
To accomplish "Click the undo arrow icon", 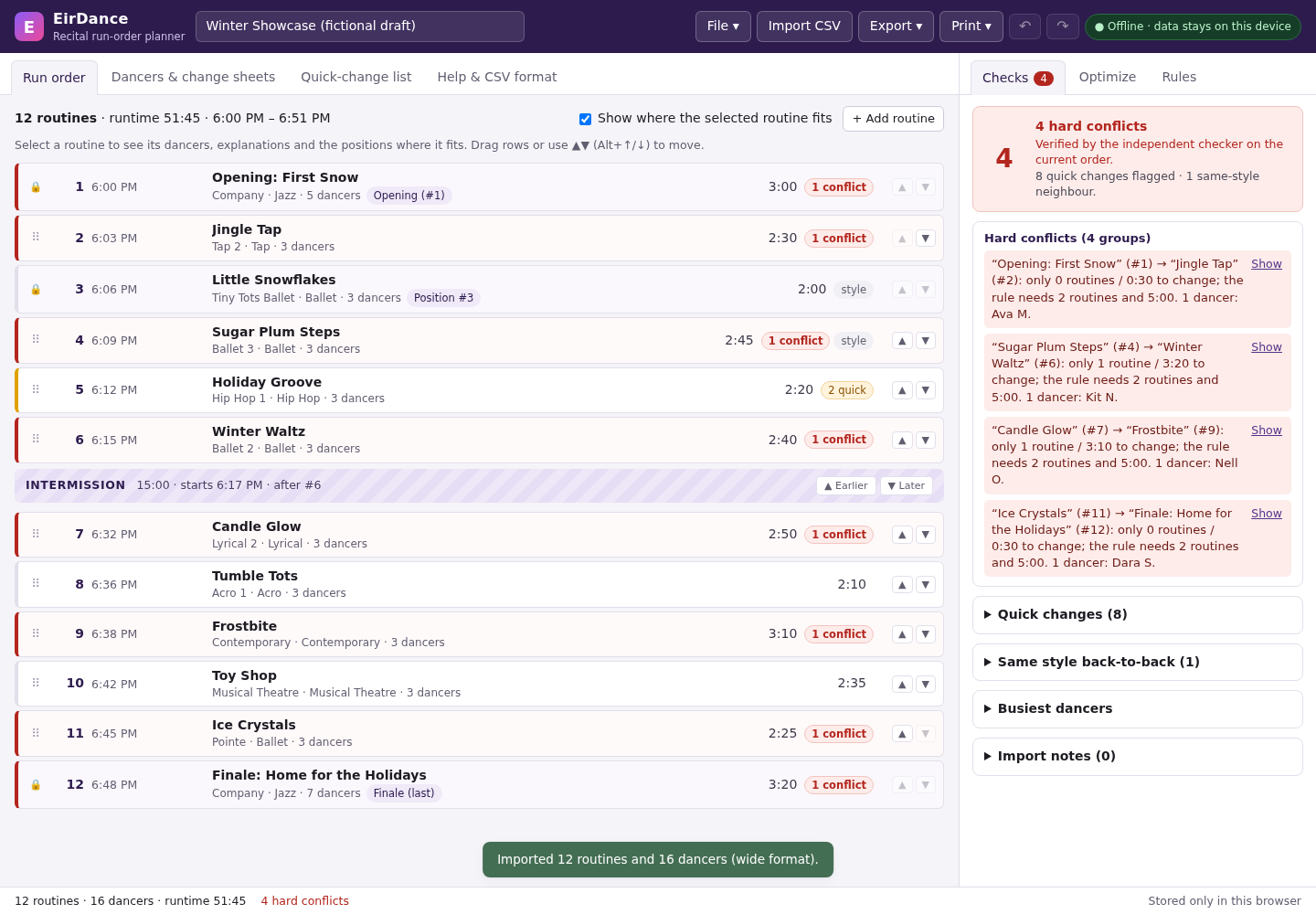I will click(1024, 27).
